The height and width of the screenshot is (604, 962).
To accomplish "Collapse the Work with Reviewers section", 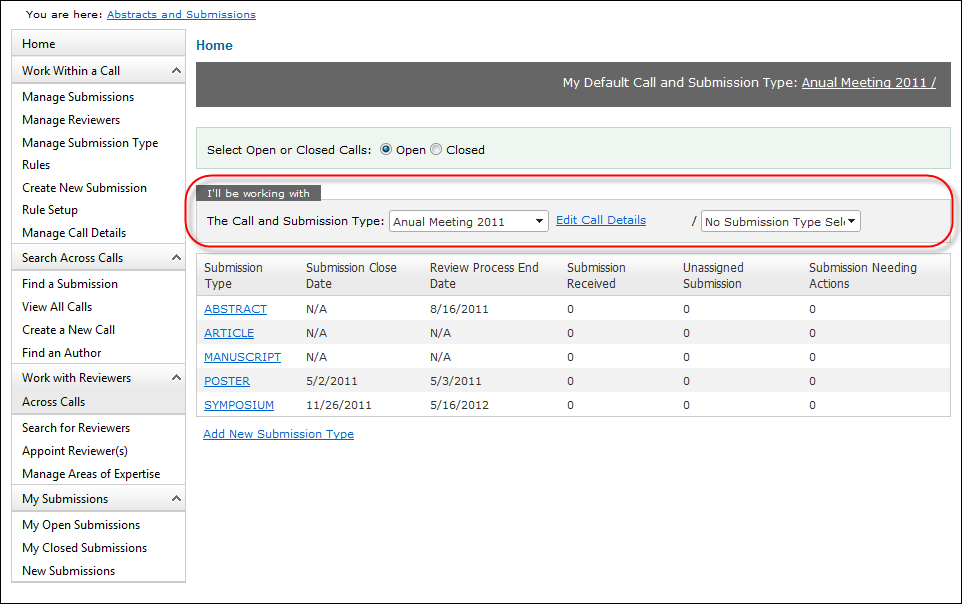I will [176, 378].
